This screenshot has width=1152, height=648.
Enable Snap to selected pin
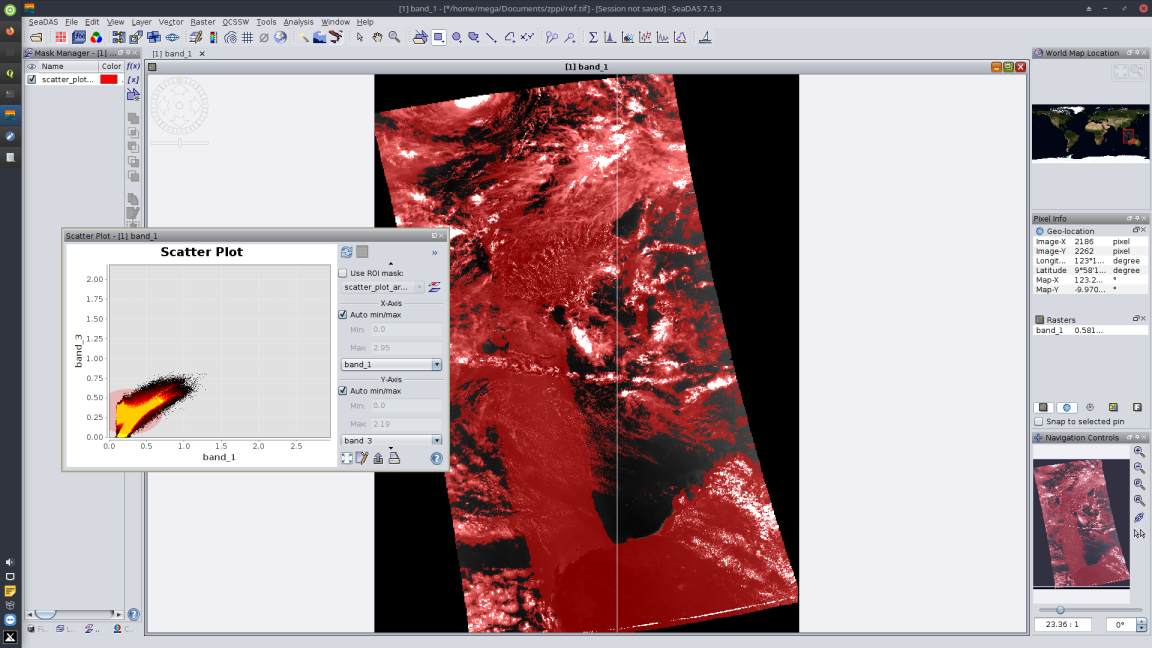[1038, 421]
